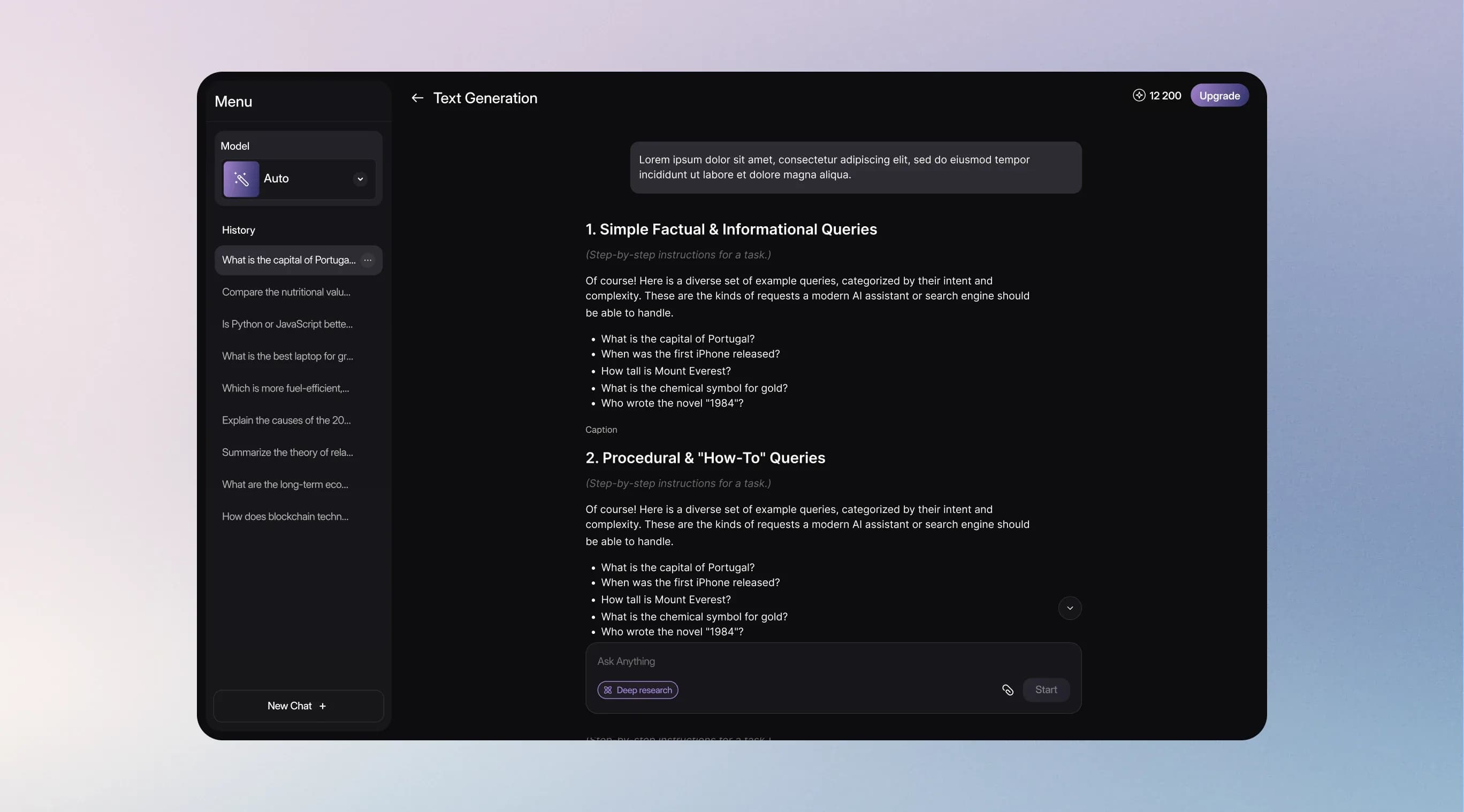Viewport: 1464px width, 812px height.
Task: Click the 12 200 credits value
Action: pos(1165,95)
